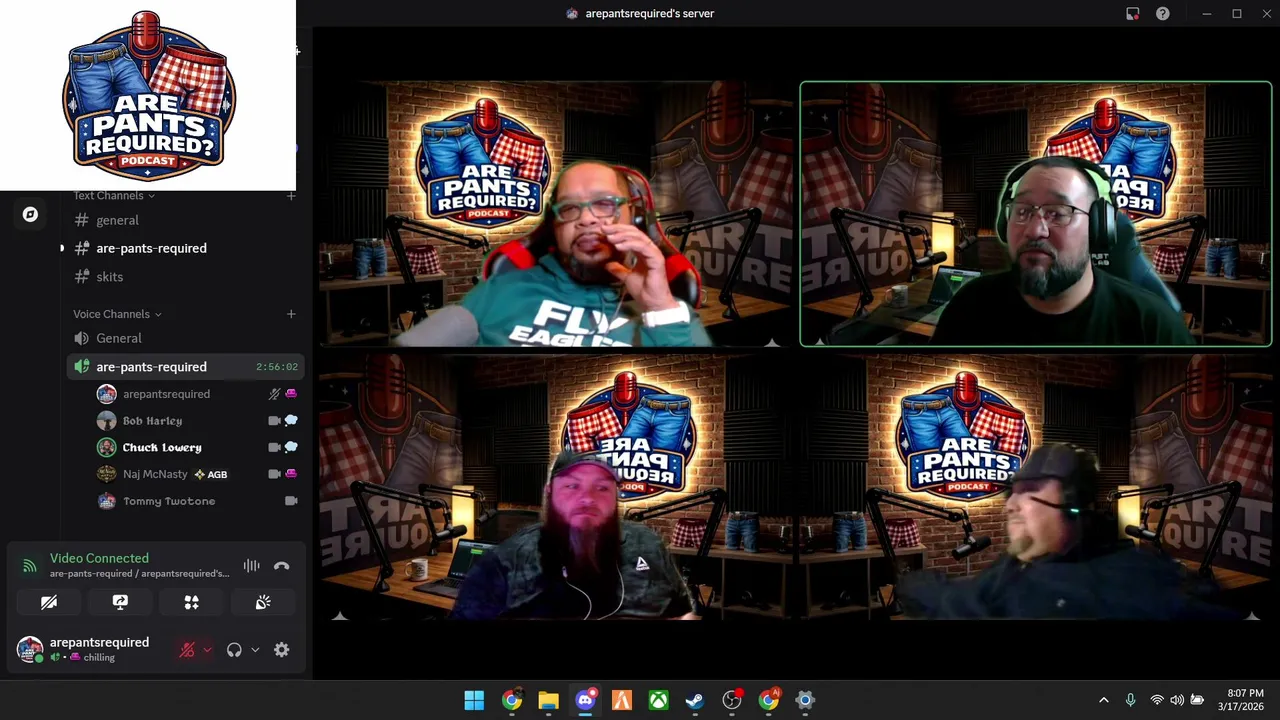Open the inbox icon in title bar
Image resolution: width=1280 pixels, height=720 pixels.
[1132, 14]
